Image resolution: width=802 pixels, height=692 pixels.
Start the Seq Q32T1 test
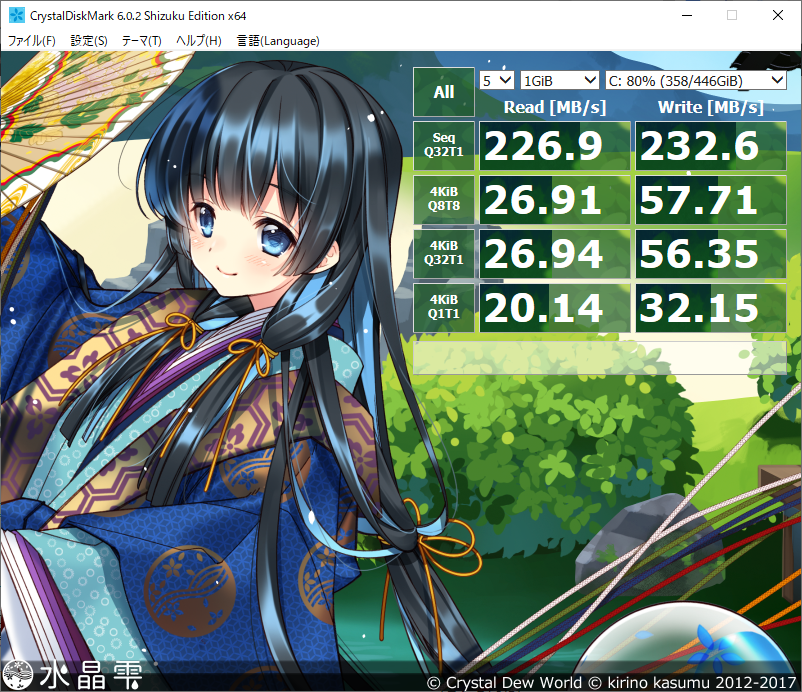pyautogui.click(x=443, y=146)
